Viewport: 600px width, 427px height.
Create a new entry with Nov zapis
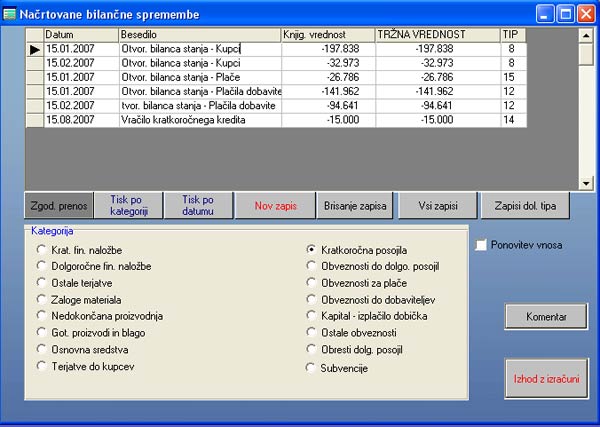(x=269, y=205)
